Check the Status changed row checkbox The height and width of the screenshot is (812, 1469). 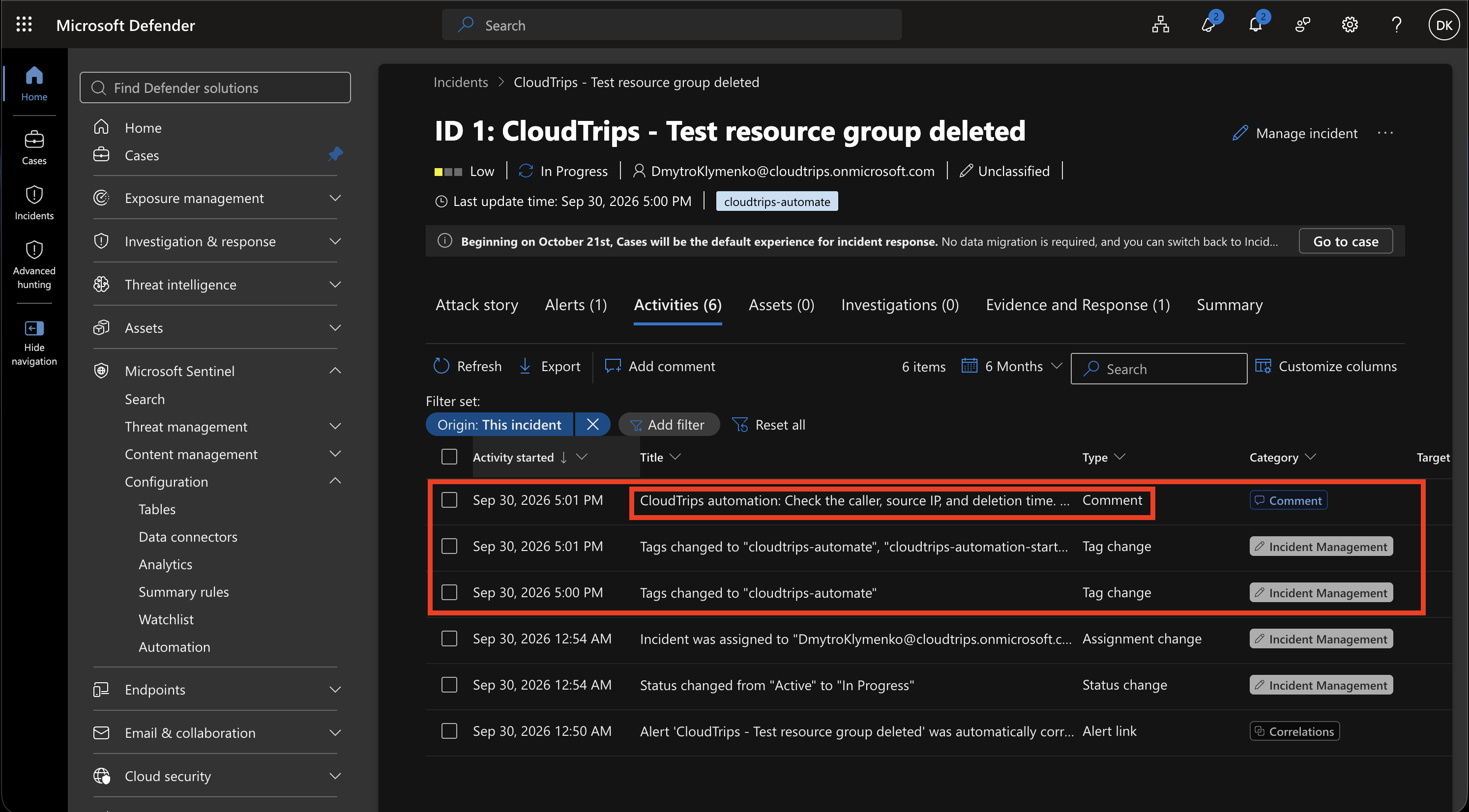click(x=449, y=685)
